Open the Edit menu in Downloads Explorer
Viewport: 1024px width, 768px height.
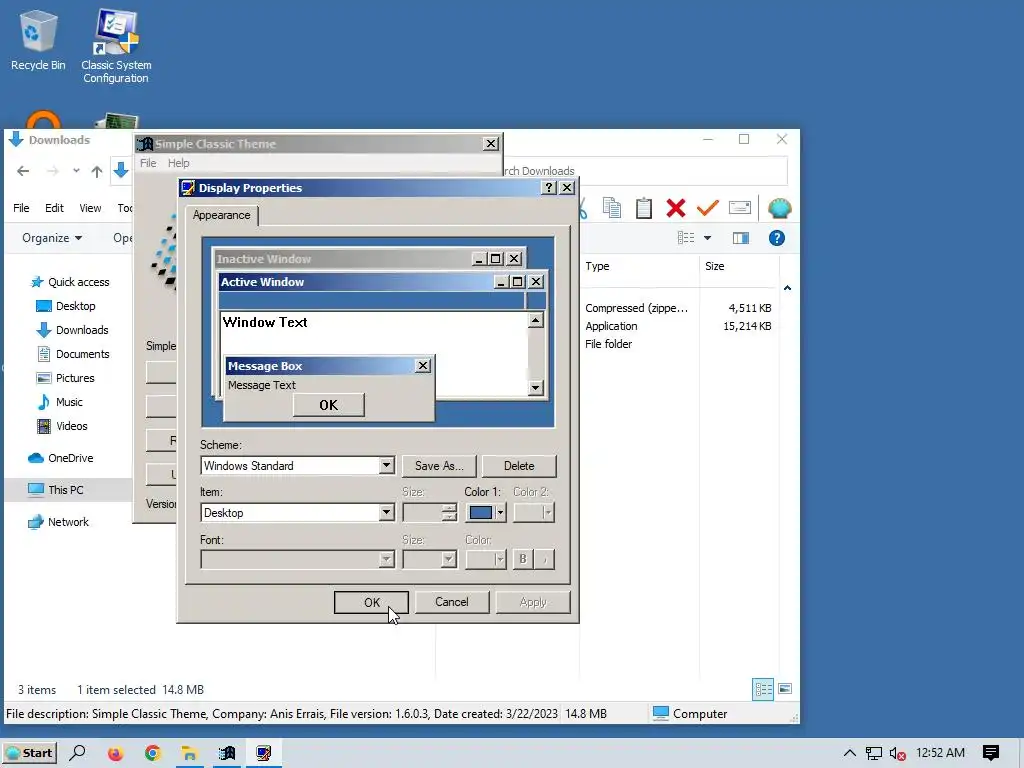coord(54,208)
